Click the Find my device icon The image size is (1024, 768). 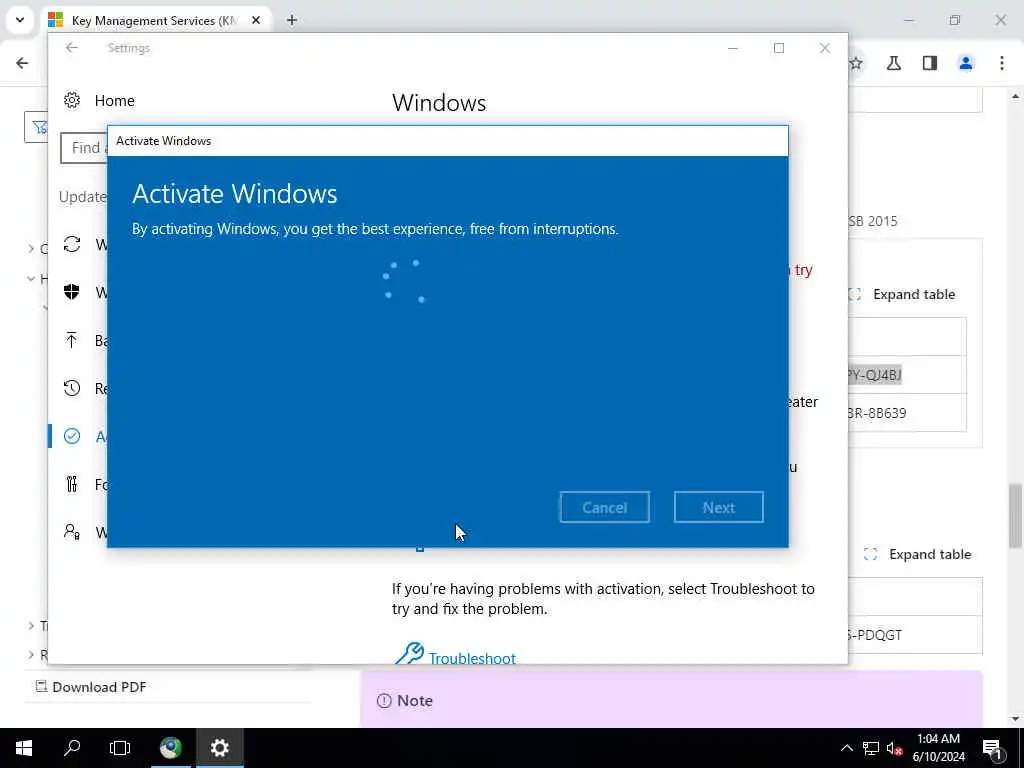click(72, 484)
